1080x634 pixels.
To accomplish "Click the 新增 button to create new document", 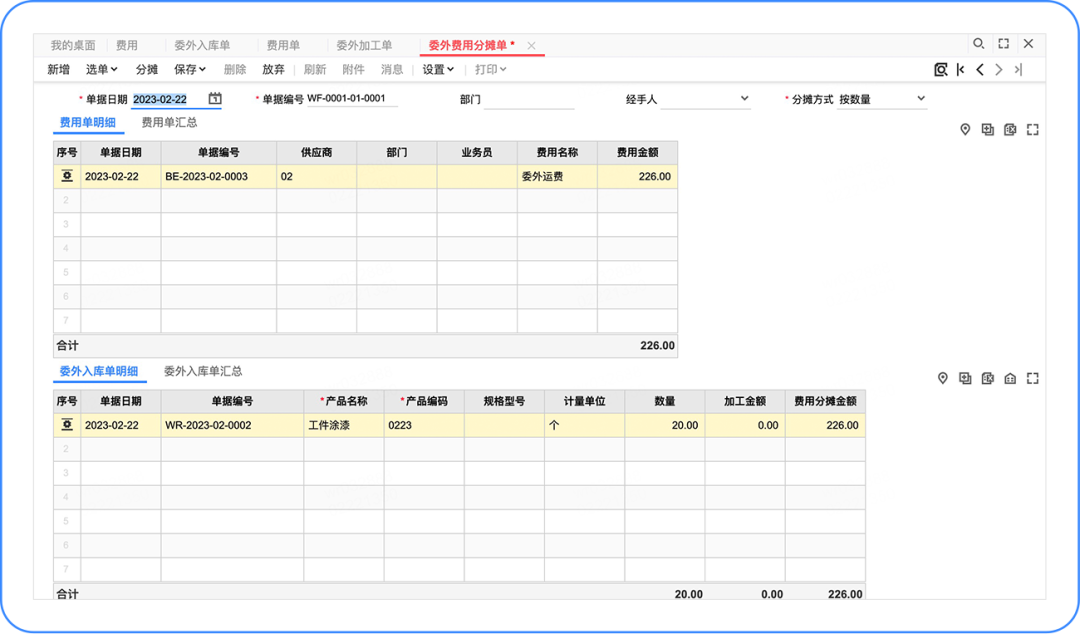I will pyautogui.click(x=58, y=69).
